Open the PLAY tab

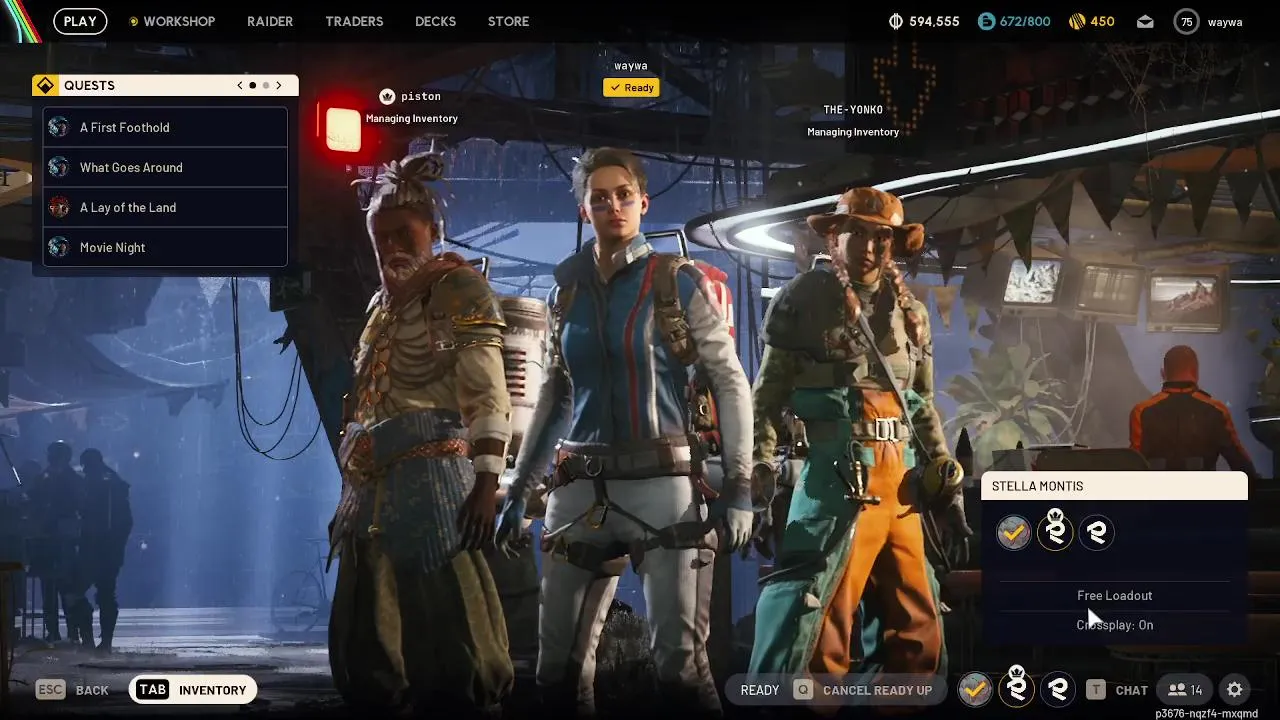click(80, 21)
